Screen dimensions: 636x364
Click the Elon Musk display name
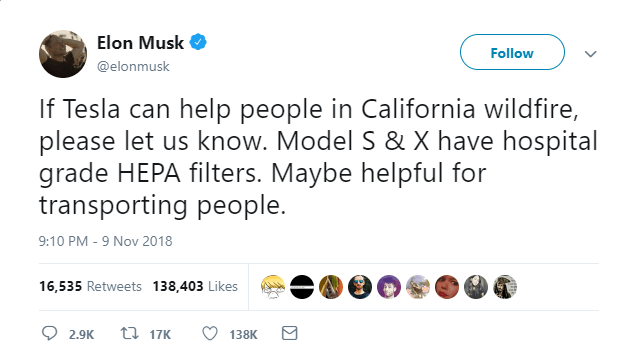click(x=140, y=43)
